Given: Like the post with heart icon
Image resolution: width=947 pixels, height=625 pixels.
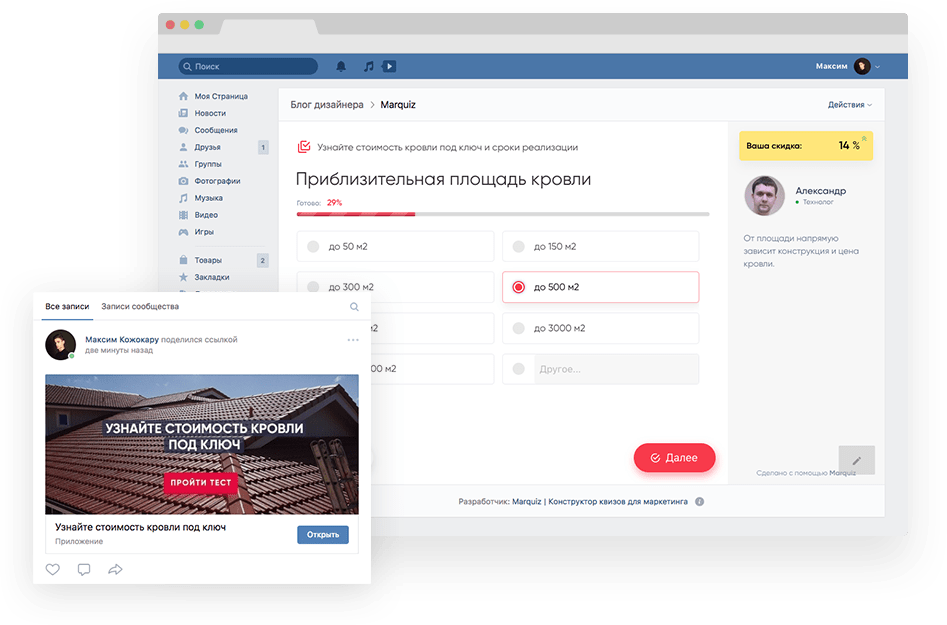Looking at the screenshot, I should pyautogui.click(x=53, y=569).
